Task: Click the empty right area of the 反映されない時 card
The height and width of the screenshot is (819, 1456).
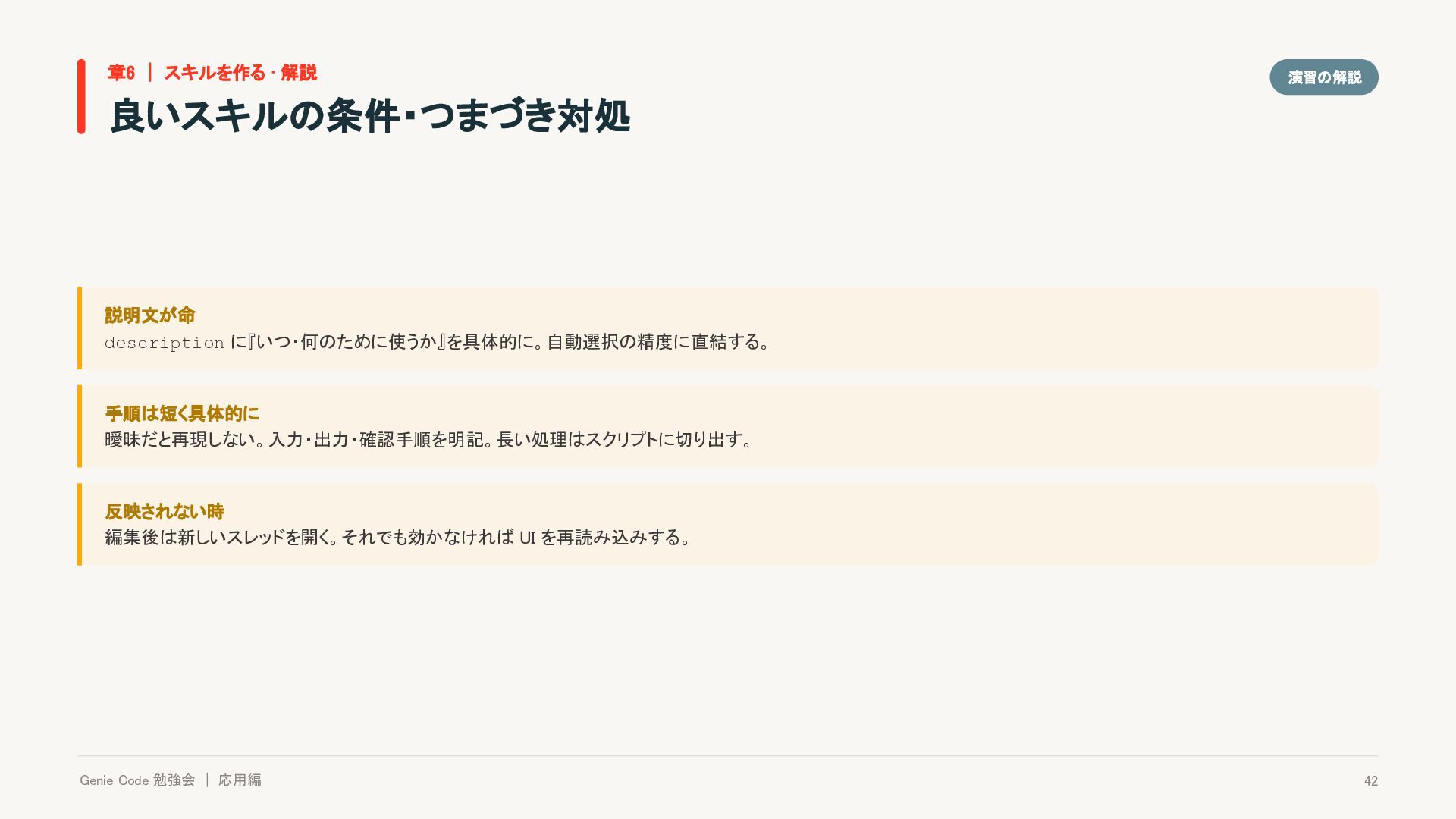Action: pyautogui.click(x=1062, y=524)
